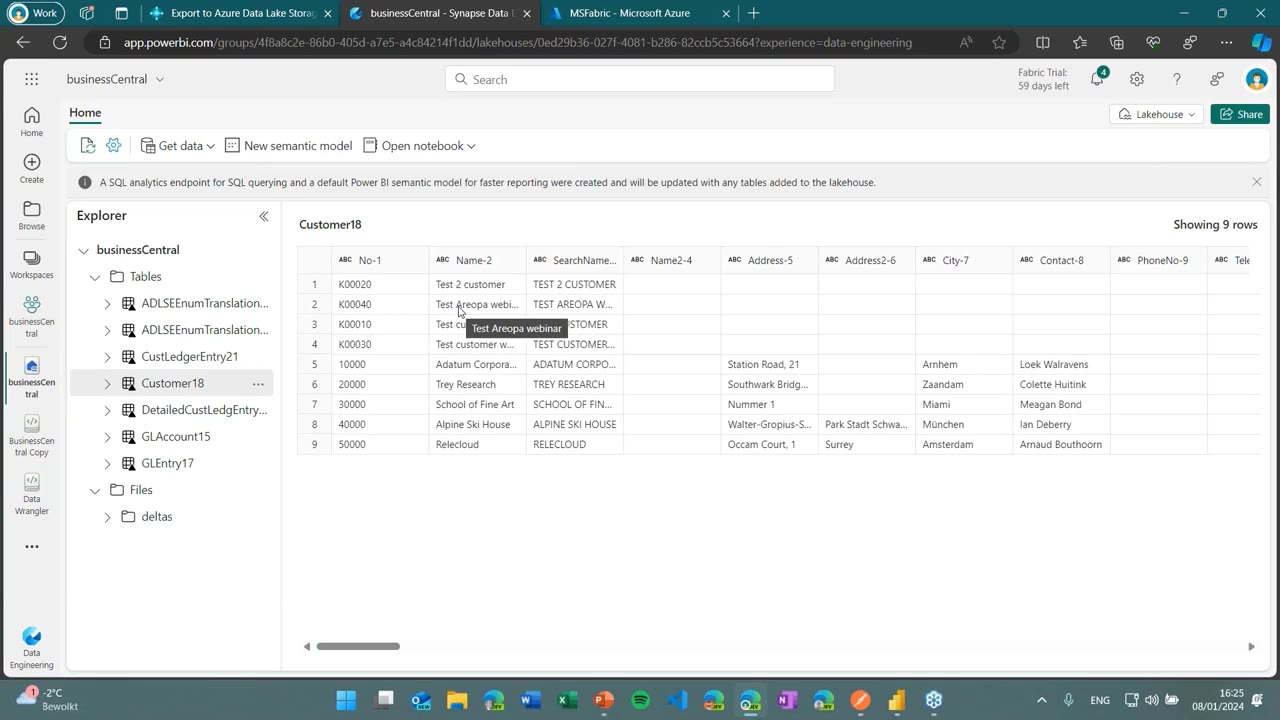Collapse the Files folder

(x=95, y=490)
